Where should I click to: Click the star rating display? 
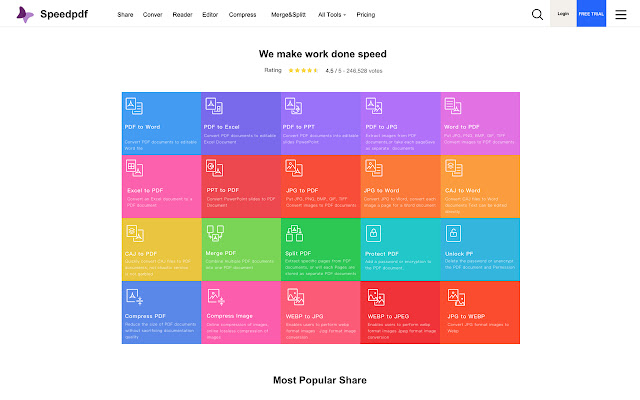303,70
